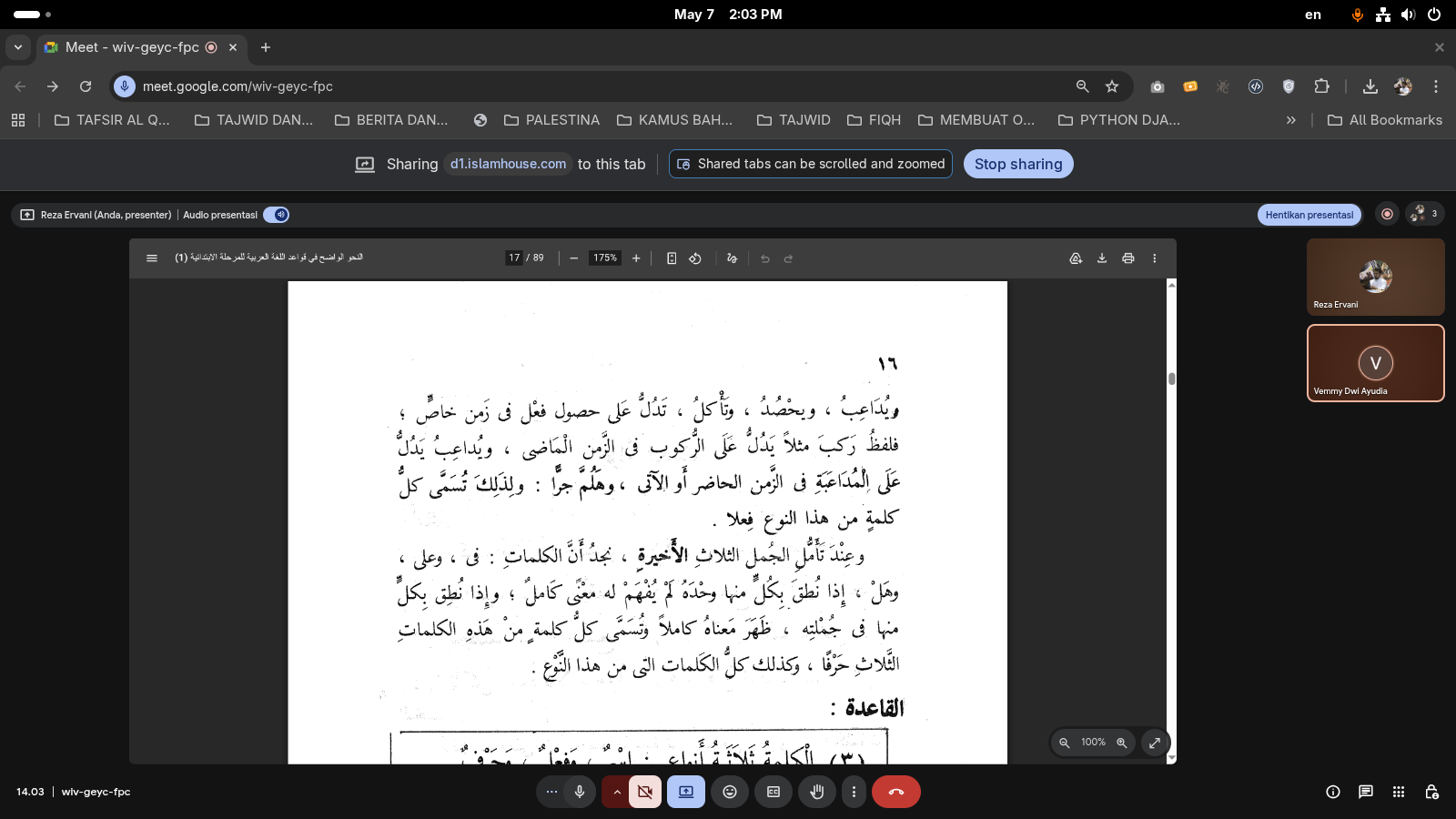Open Meet more options menu

point(854,792)
